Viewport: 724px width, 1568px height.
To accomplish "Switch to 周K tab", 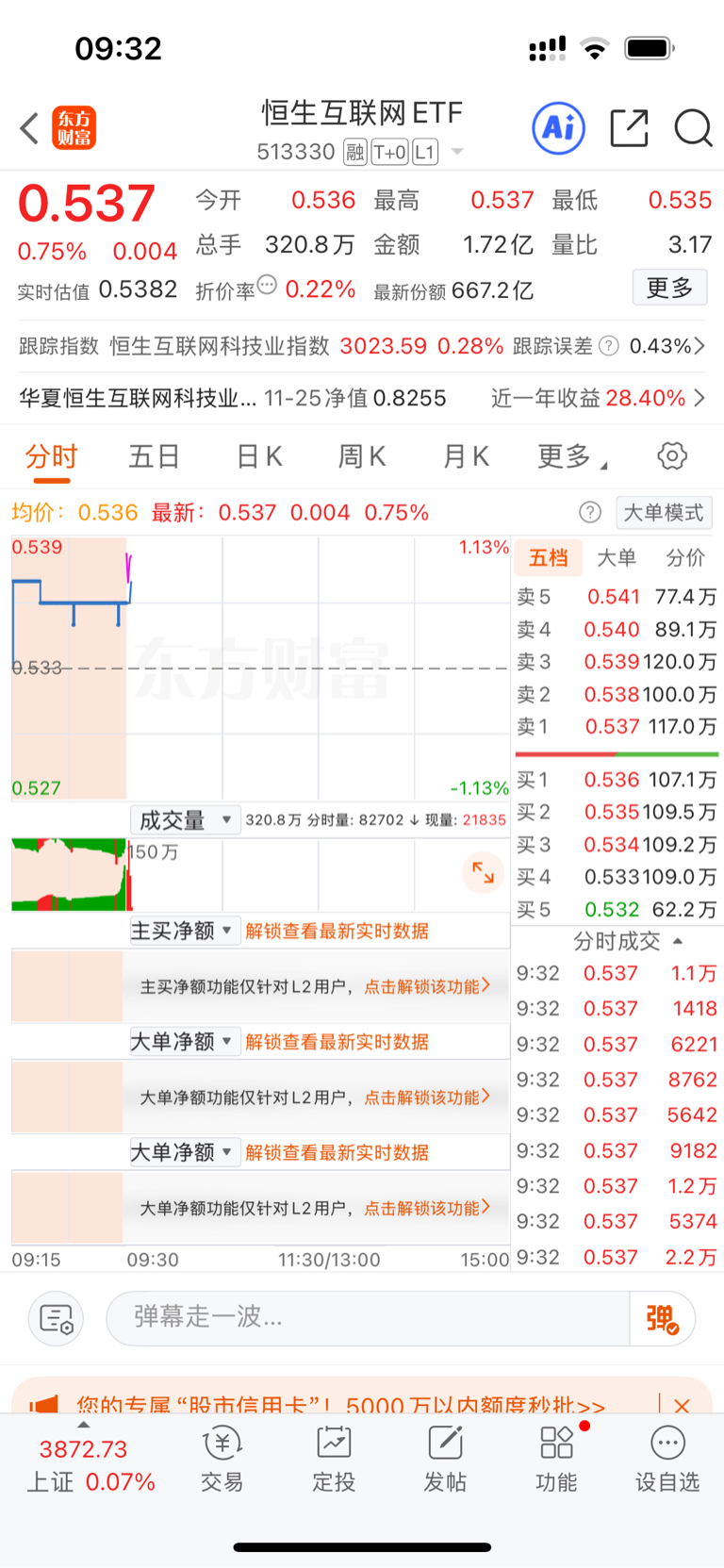I will tap(362, 457).
